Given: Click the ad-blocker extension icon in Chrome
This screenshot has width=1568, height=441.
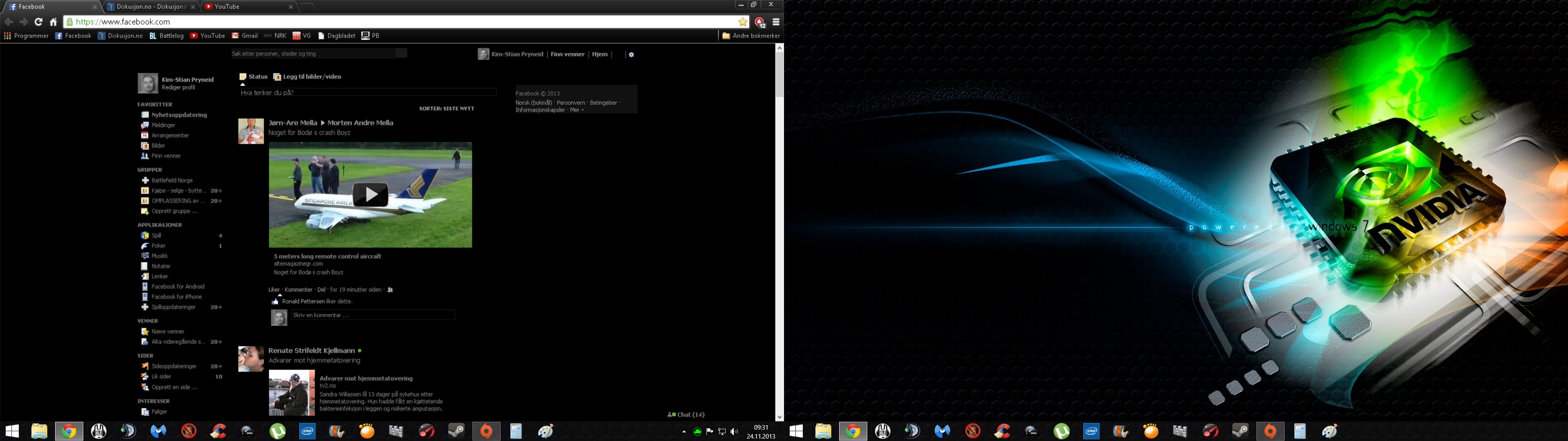Looking at the screenshot, I should [759, 22].
